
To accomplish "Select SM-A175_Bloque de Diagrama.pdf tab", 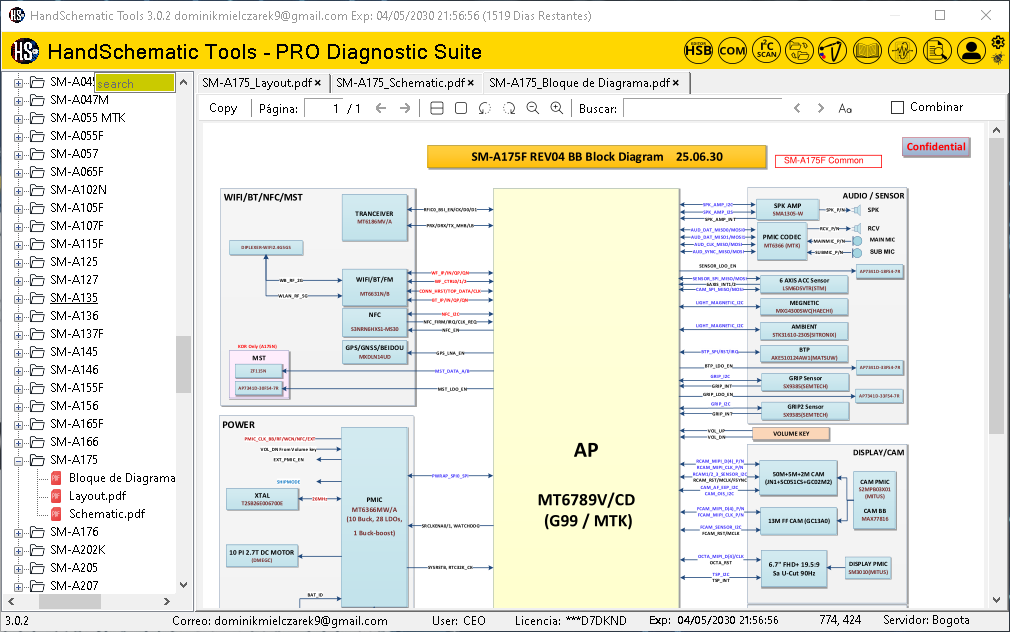I will [579, 83].
